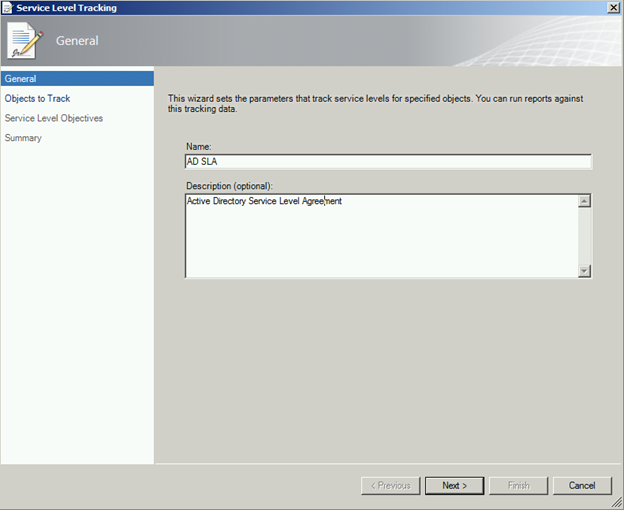Click the Previous button
The height and width of the screenshot is (510, 624).
click(x=390, y=486)
